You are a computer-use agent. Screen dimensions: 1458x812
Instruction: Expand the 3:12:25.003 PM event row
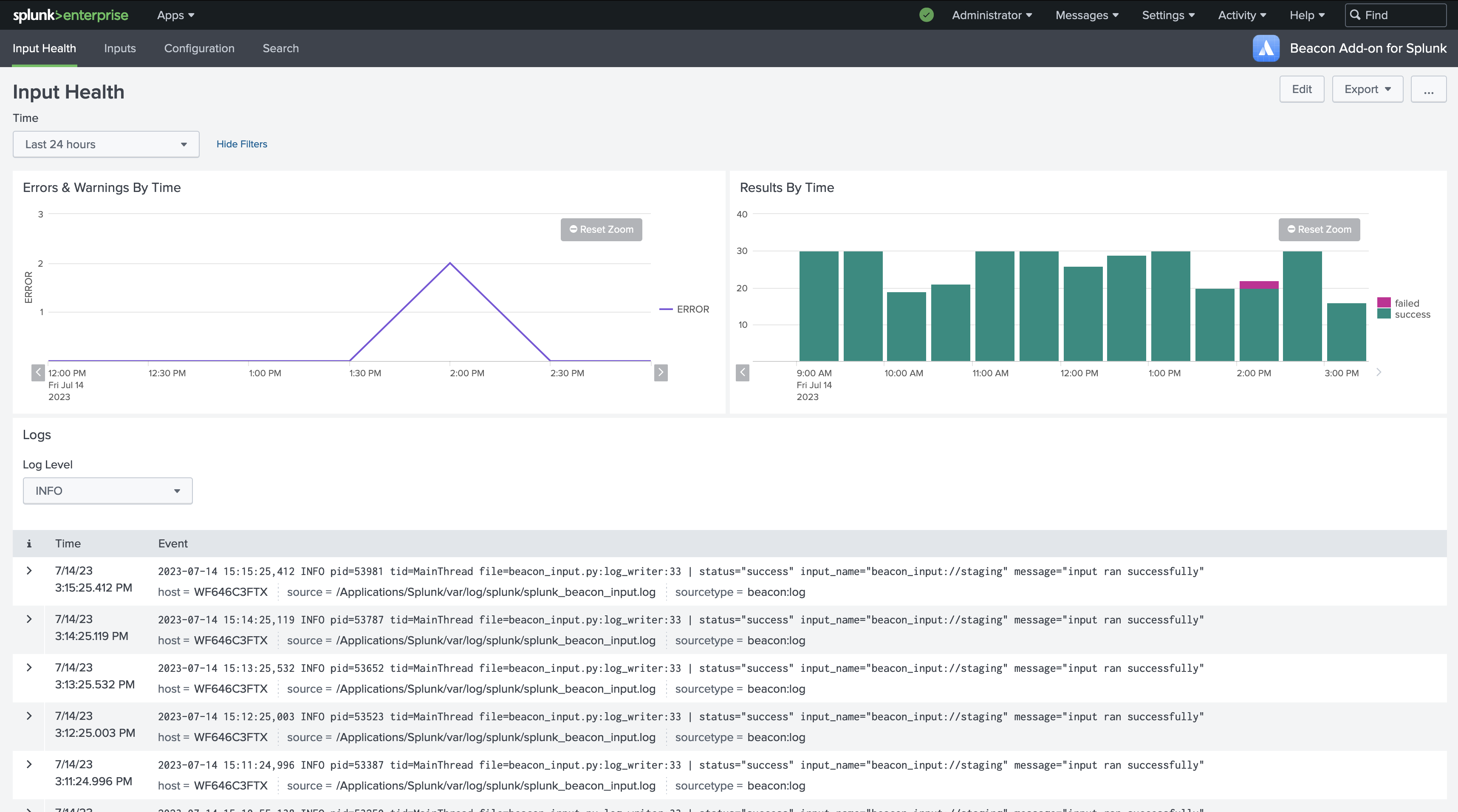(29, 716)
